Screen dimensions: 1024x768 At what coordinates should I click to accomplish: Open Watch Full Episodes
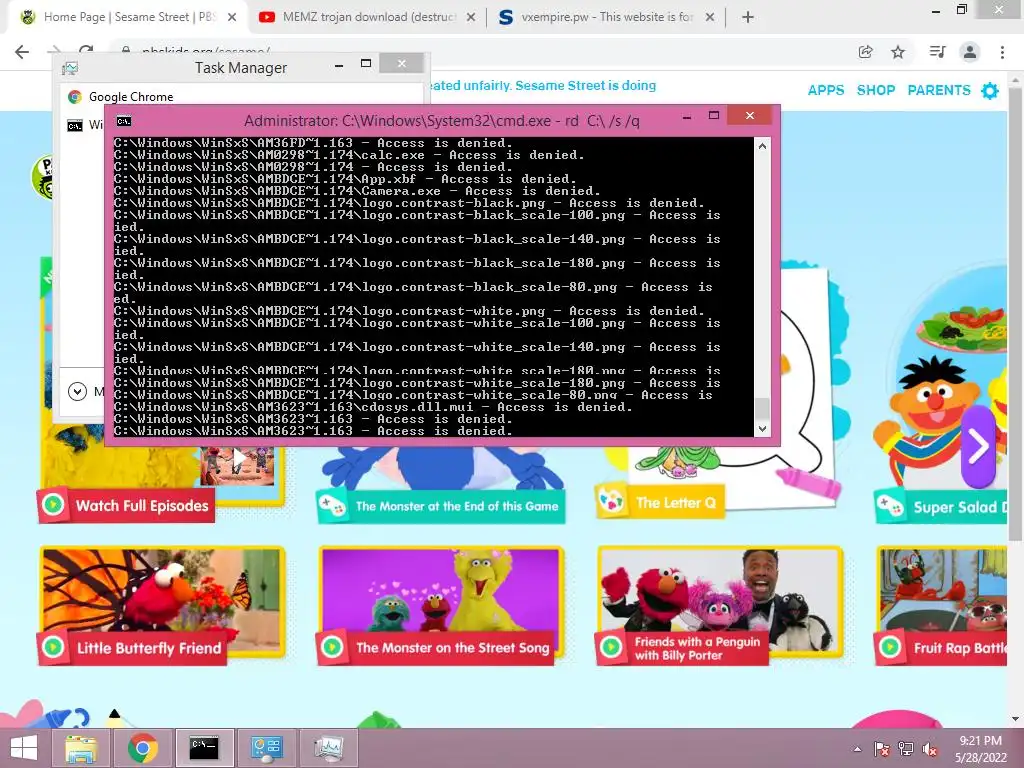(127, 505)
